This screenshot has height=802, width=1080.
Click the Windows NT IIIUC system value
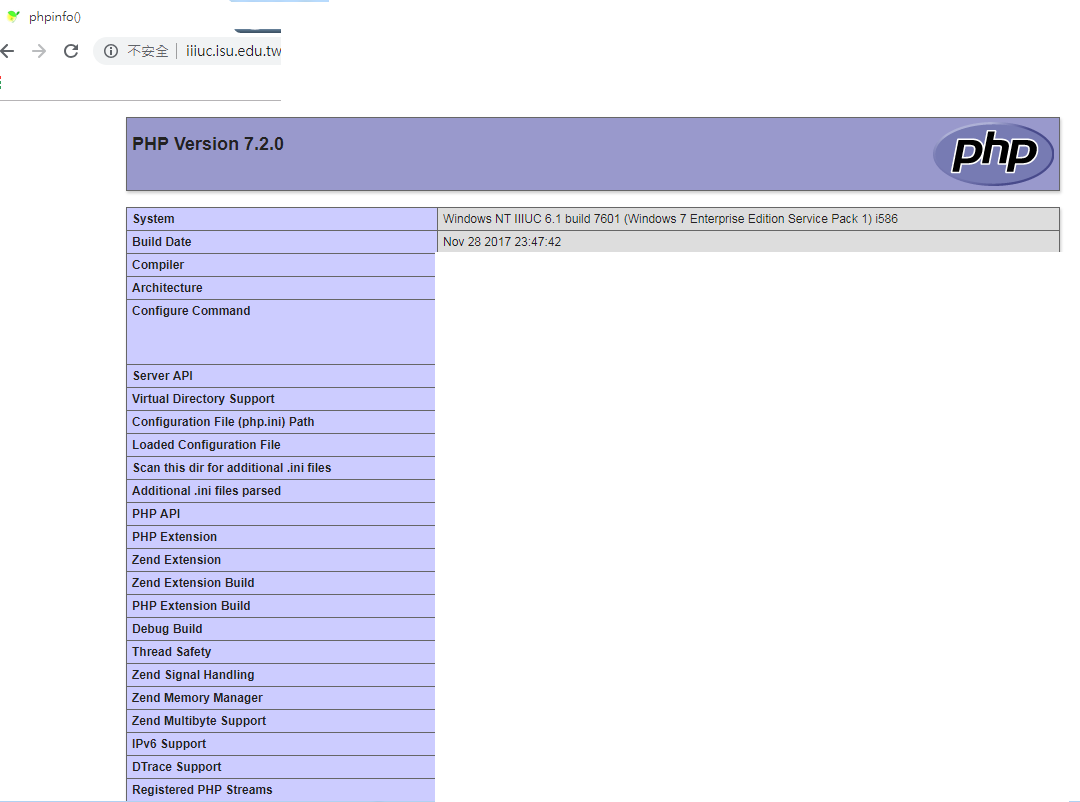coord(670,219)
